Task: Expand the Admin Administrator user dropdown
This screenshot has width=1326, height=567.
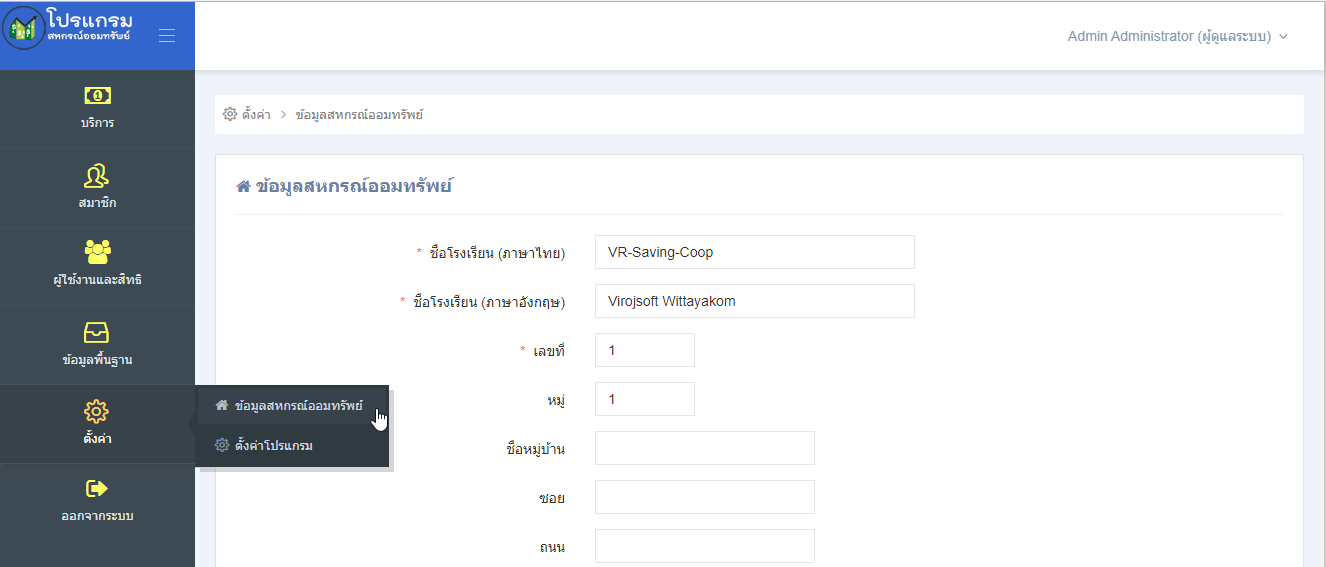Action: point(1177,36)
